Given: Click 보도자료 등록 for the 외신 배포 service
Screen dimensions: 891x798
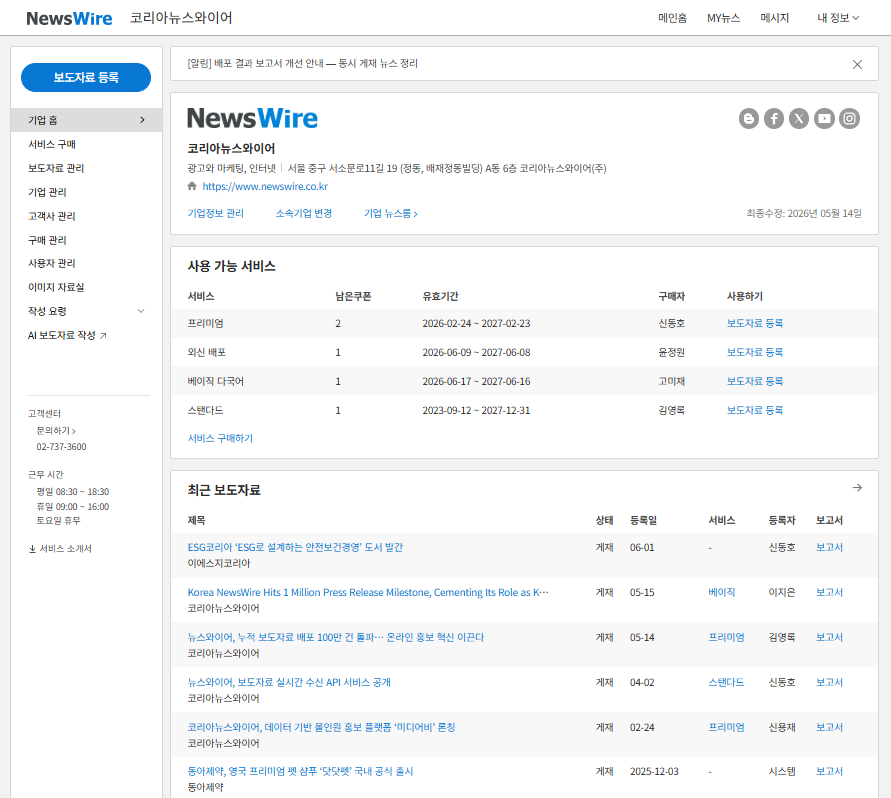Looking at the screenshot, I should 755,352.
